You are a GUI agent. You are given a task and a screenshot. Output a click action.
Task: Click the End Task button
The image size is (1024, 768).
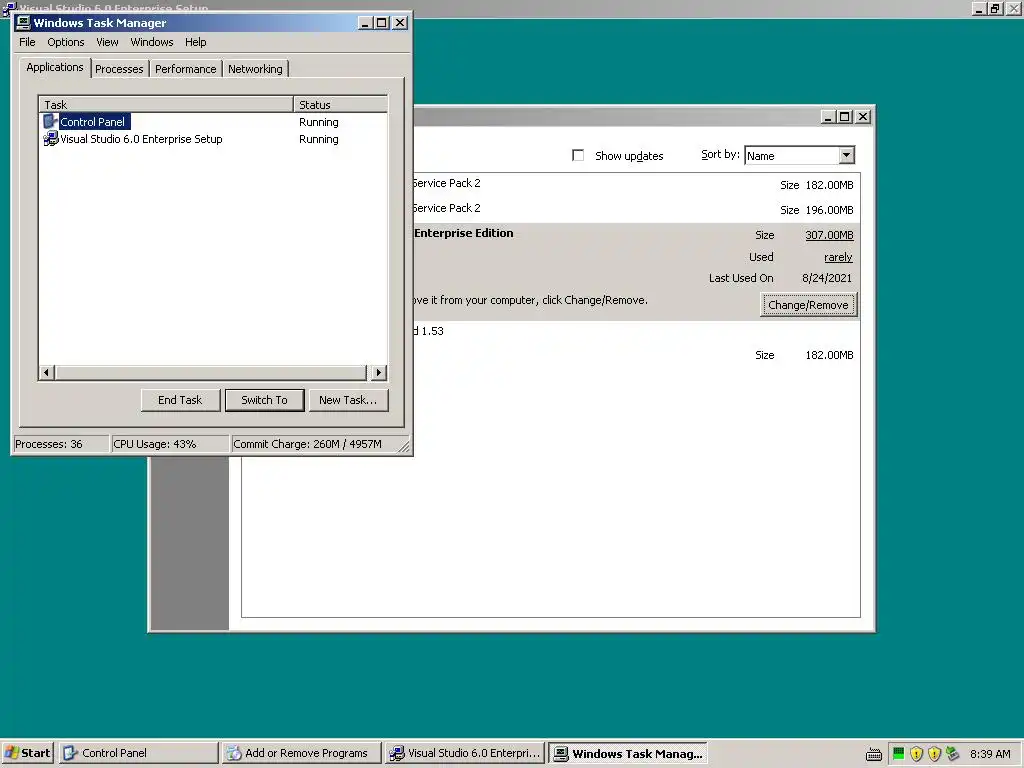pos(180,400)
